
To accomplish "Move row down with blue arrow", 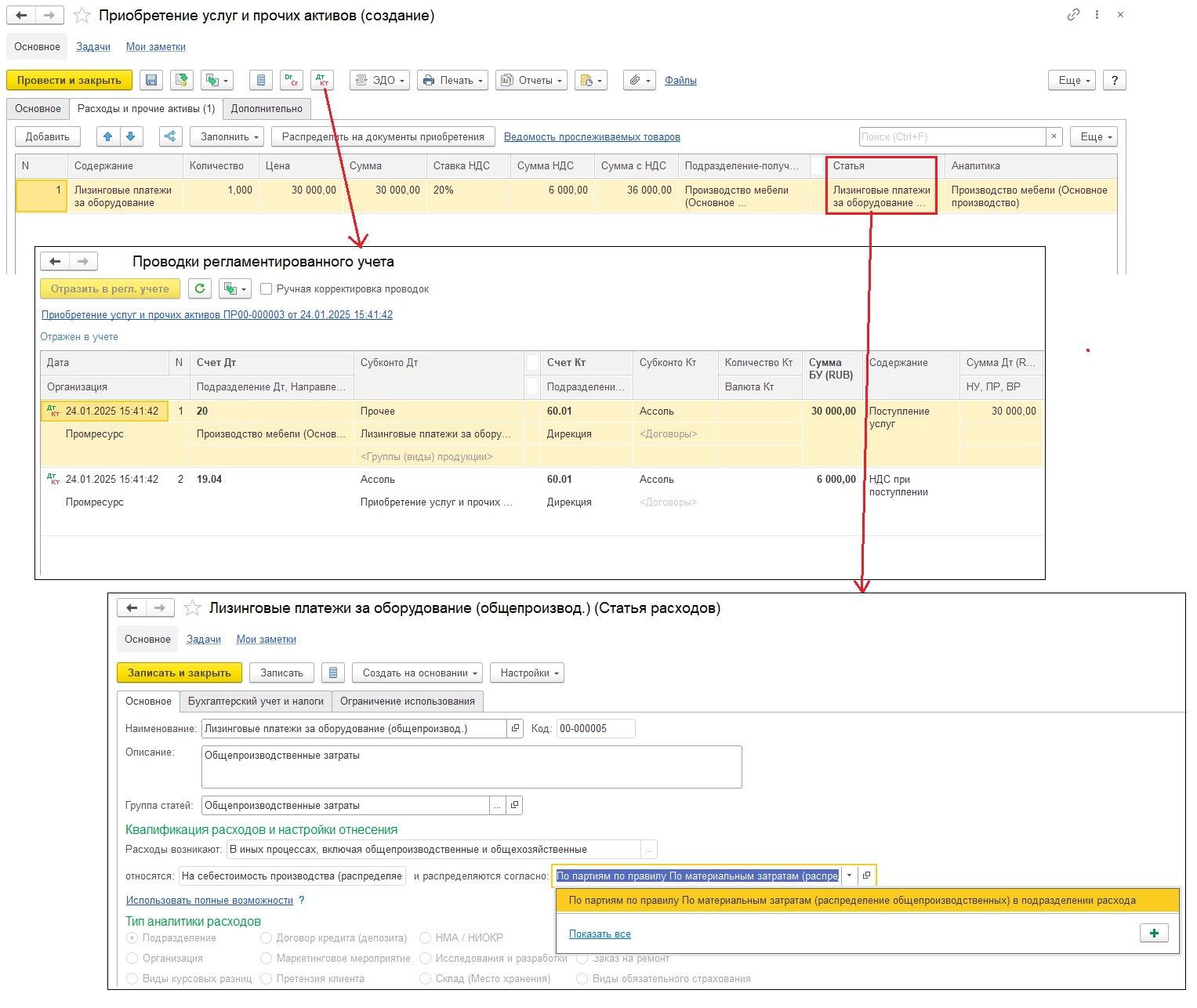I will (131, 136).
